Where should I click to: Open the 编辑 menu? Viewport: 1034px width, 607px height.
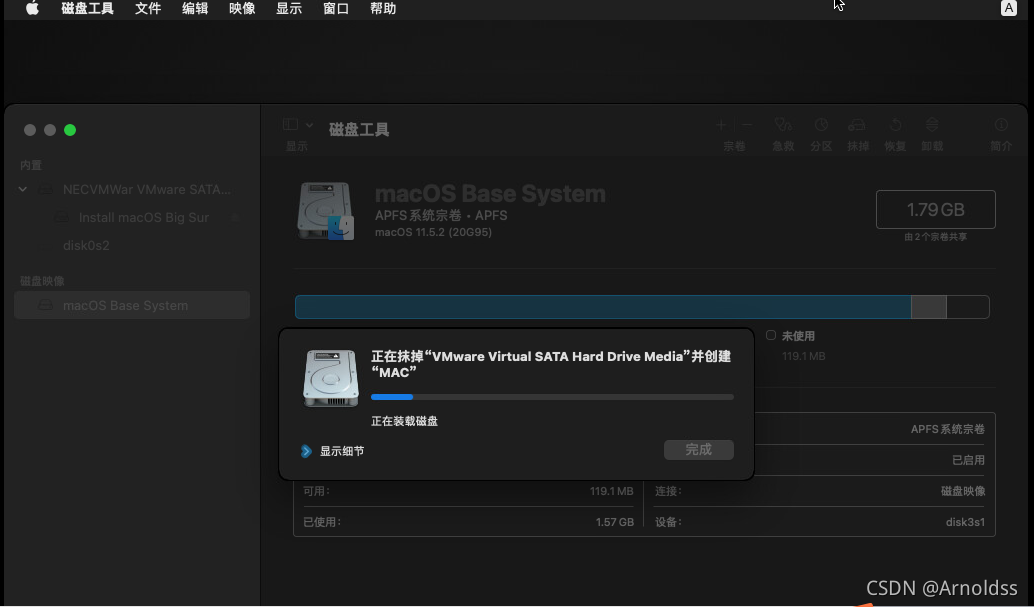coord(195,9)
